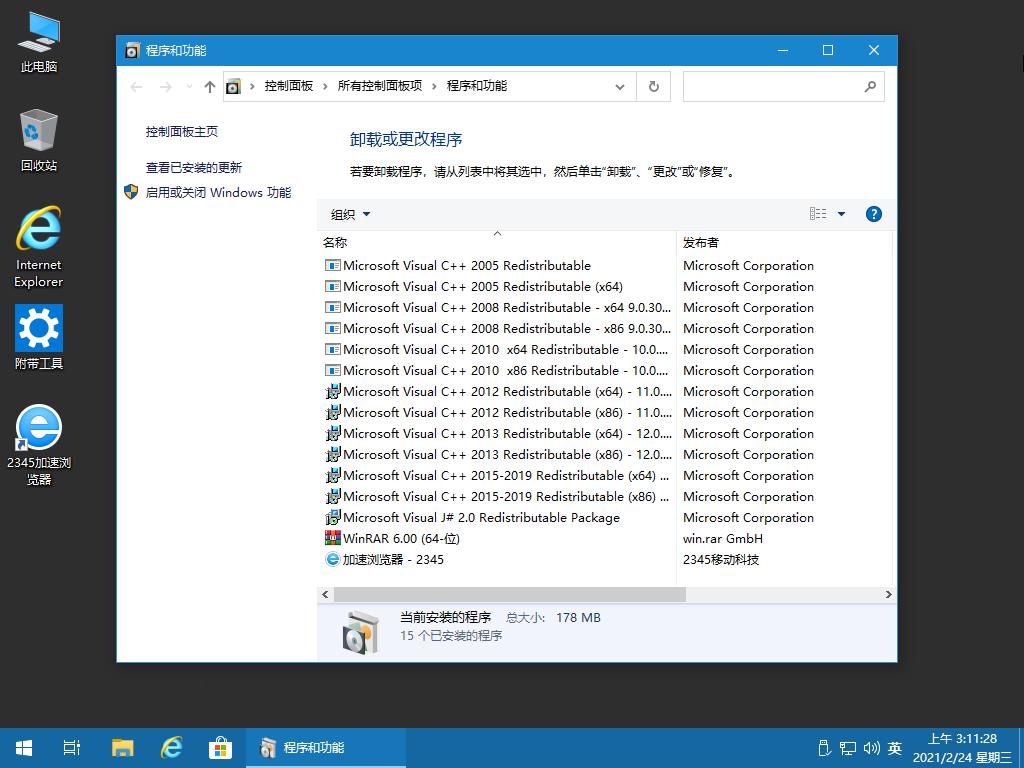Select Microsoft Visual C++ 2013 Redistributable (x86)
The image size is (1024, 768).
497,454
